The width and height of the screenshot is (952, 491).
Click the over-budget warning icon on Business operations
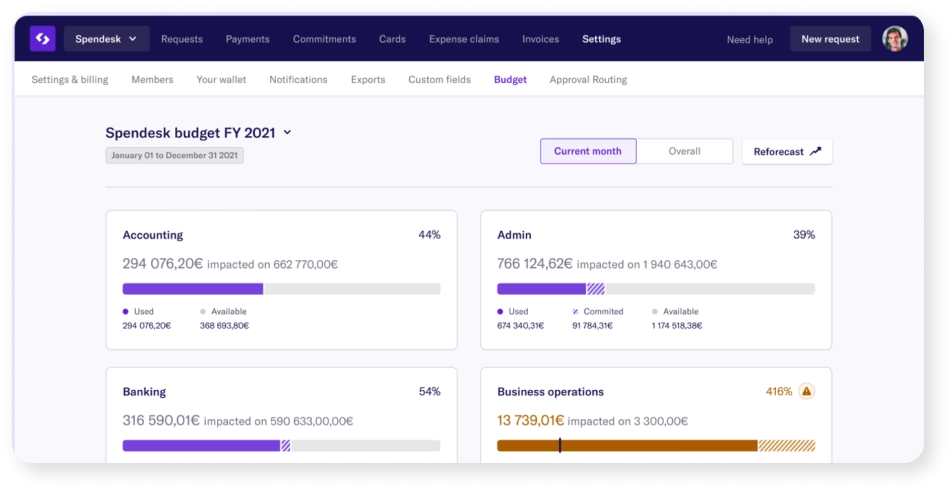click(x=806, y=391)
